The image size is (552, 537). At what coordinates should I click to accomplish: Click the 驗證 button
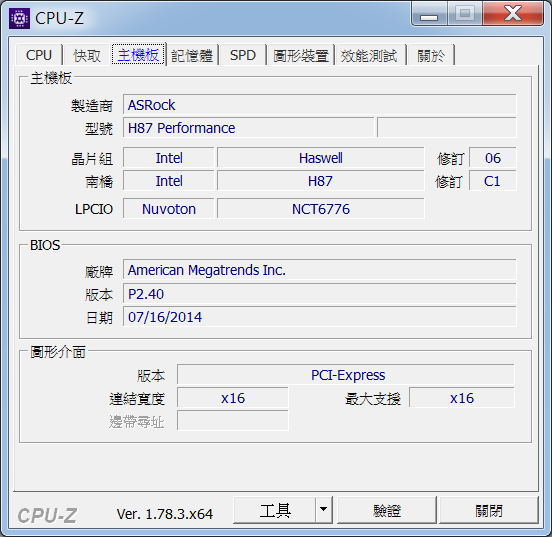tap(387, 510)
